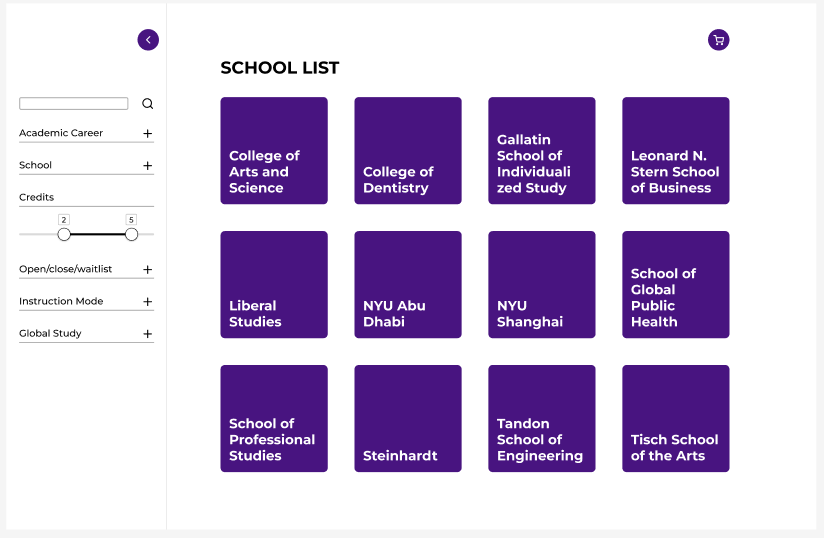Select the College of Dentistry tile
This screenshot has height=538, width=824.
(x=408, y=150)
